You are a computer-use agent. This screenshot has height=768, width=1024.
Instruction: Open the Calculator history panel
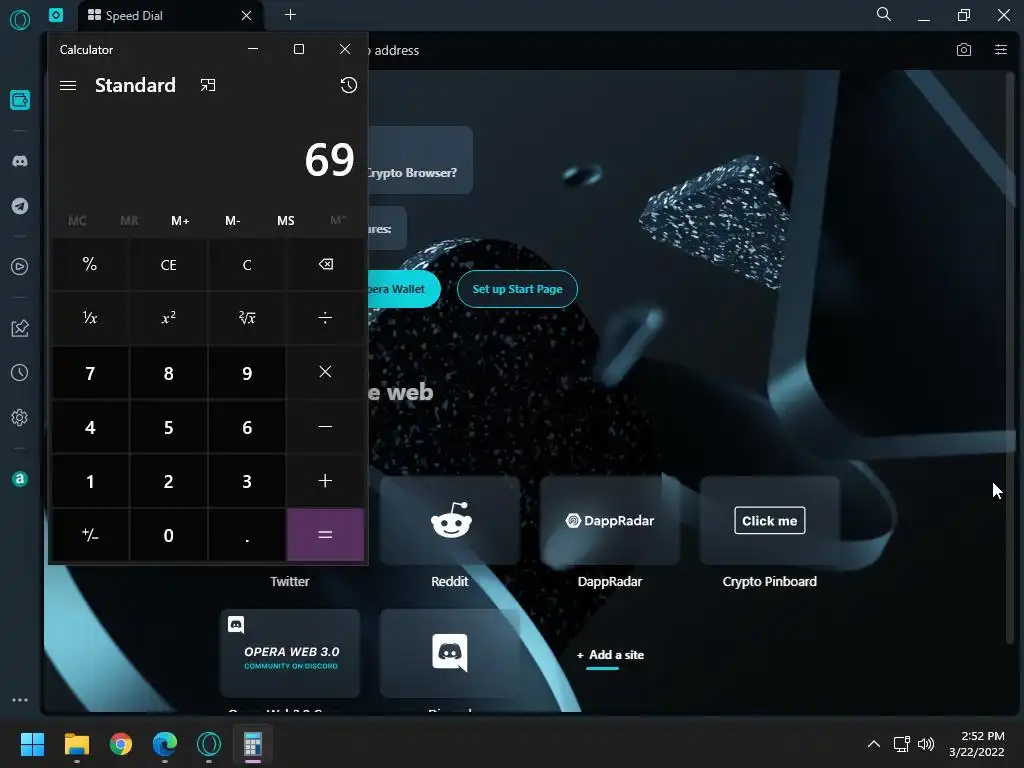click(349, 86)
